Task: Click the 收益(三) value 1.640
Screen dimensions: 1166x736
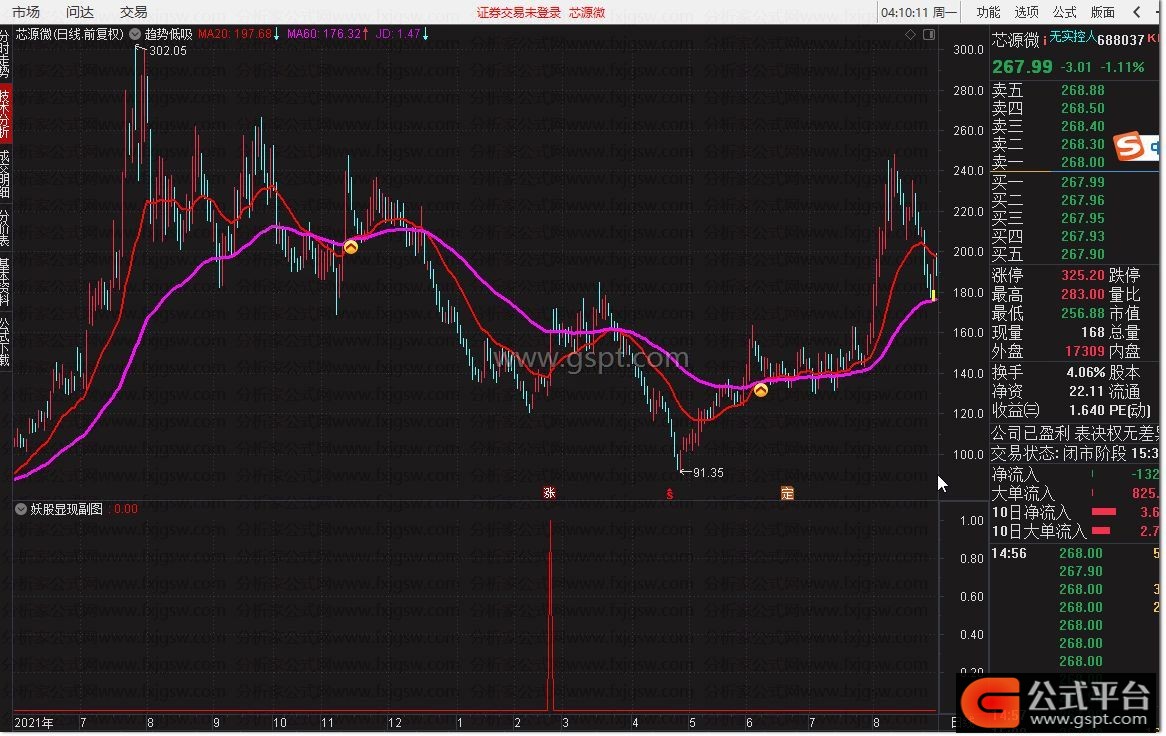Action: (1086, 410)
